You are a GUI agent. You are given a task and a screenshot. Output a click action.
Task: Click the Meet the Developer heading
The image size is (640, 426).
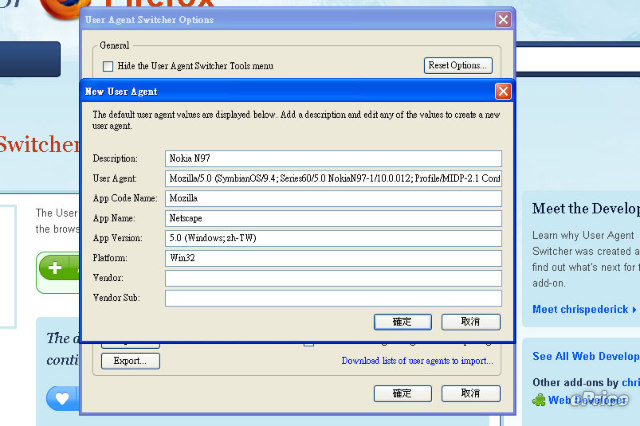point(586,209)
